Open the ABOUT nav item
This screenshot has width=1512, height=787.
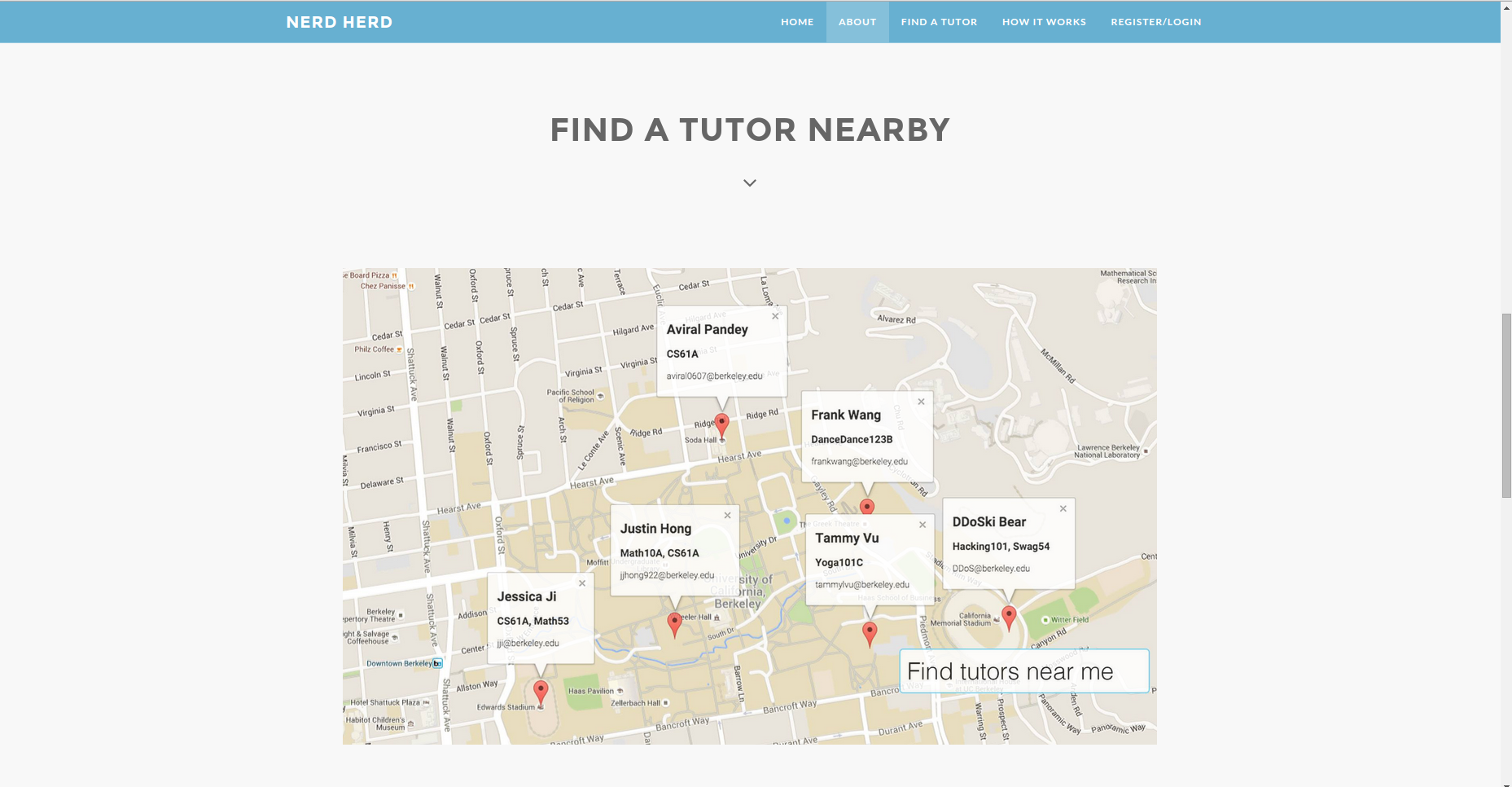857,22
